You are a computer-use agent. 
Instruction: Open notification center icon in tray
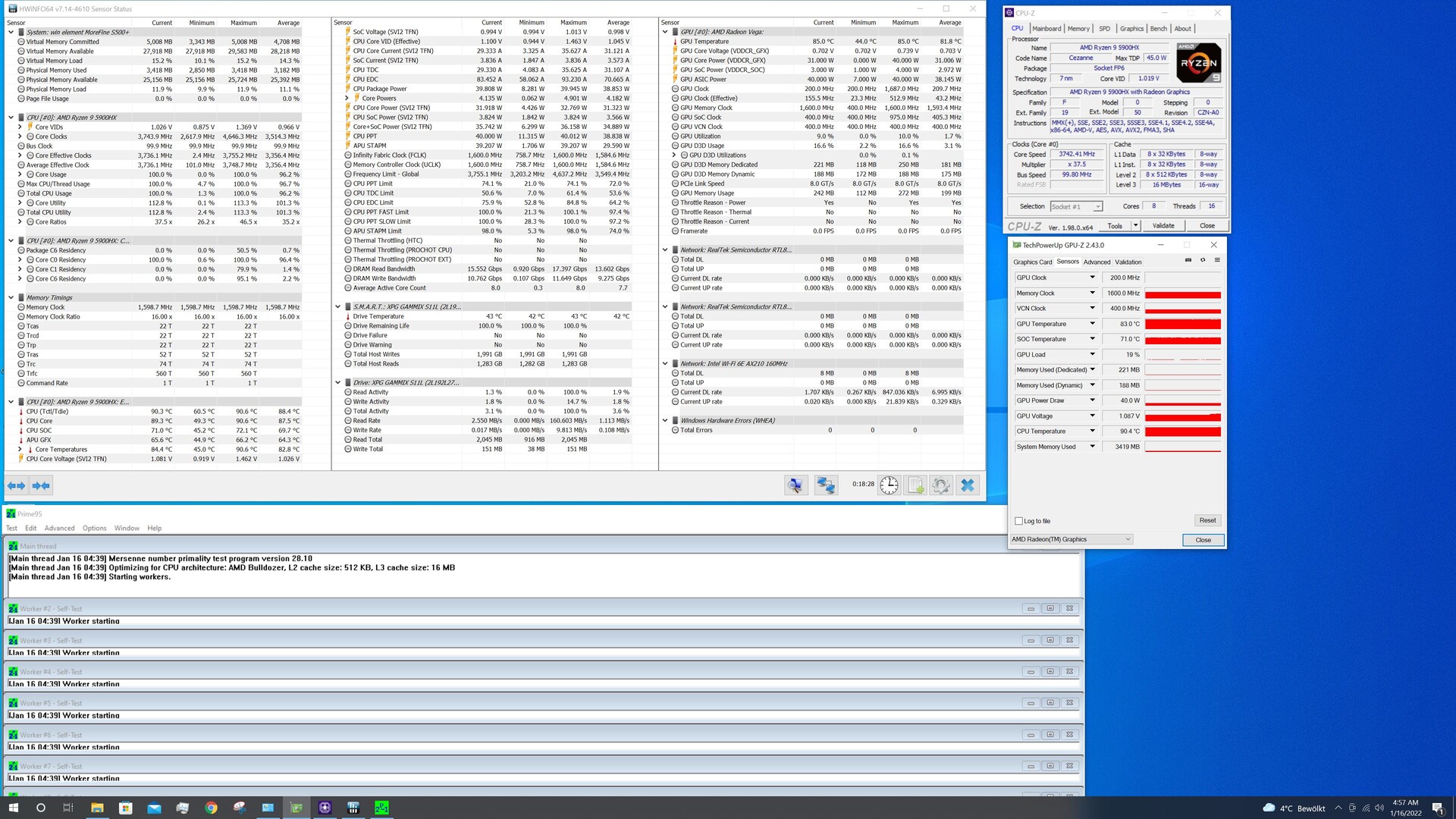(1437, 808)
